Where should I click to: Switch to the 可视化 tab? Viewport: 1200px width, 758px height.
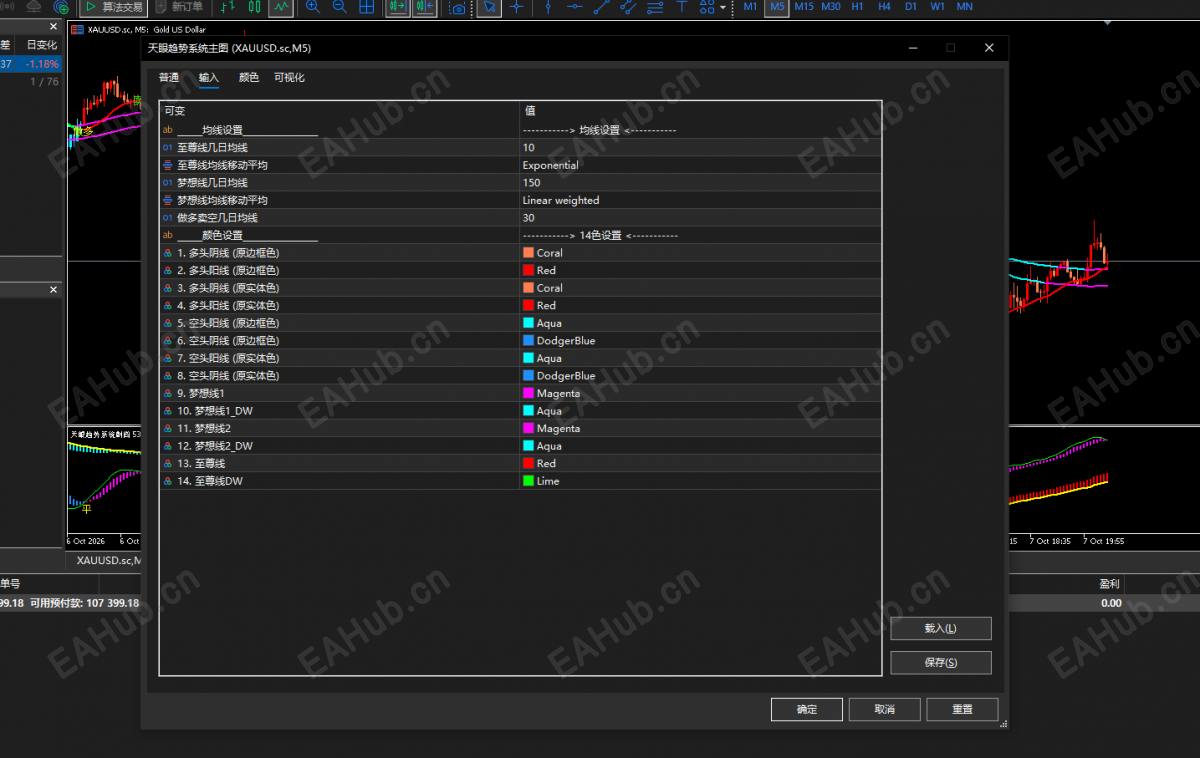click(x=289, y=78)
